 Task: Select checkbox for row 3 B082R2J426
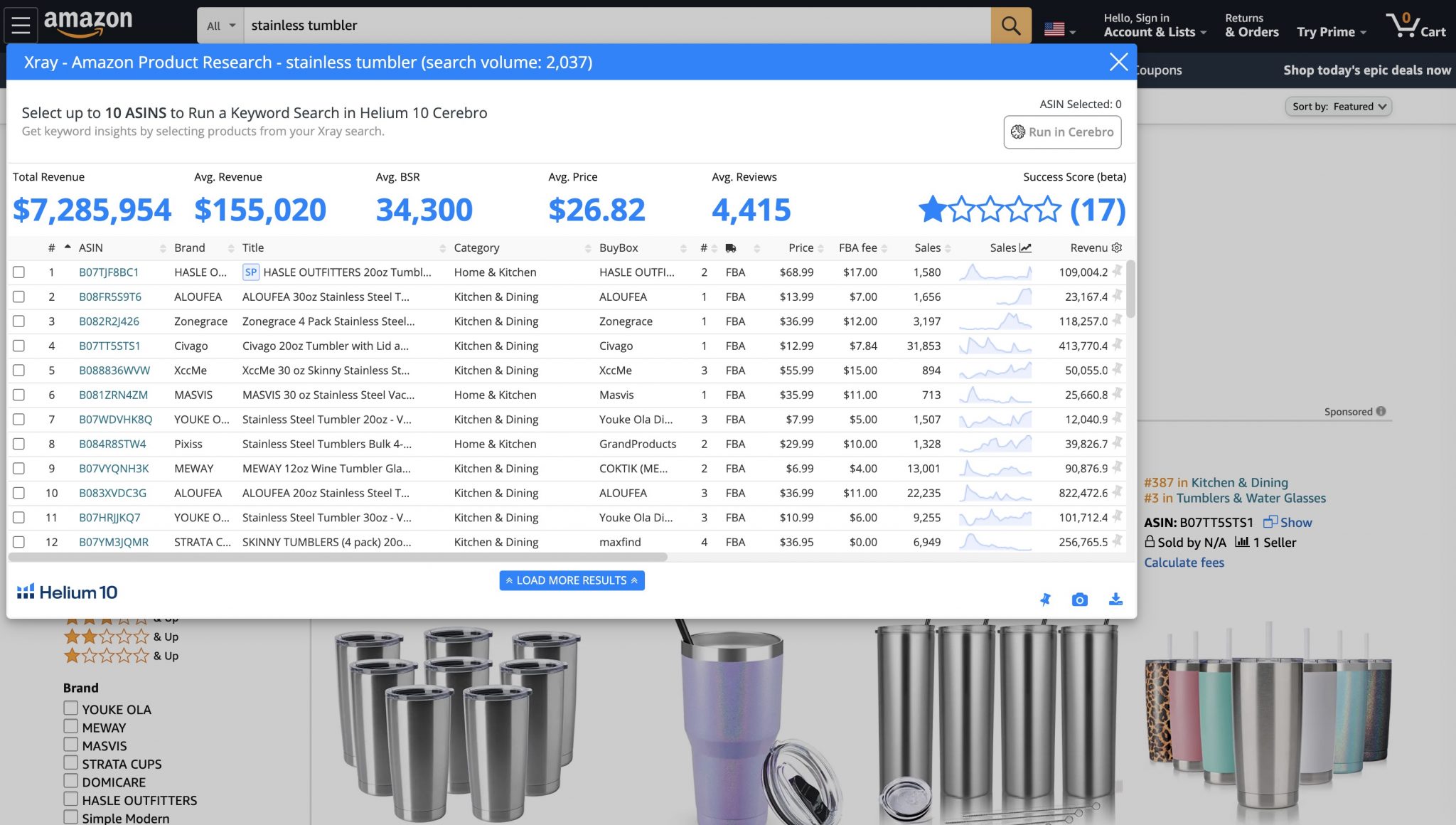[x=18, y=321]
